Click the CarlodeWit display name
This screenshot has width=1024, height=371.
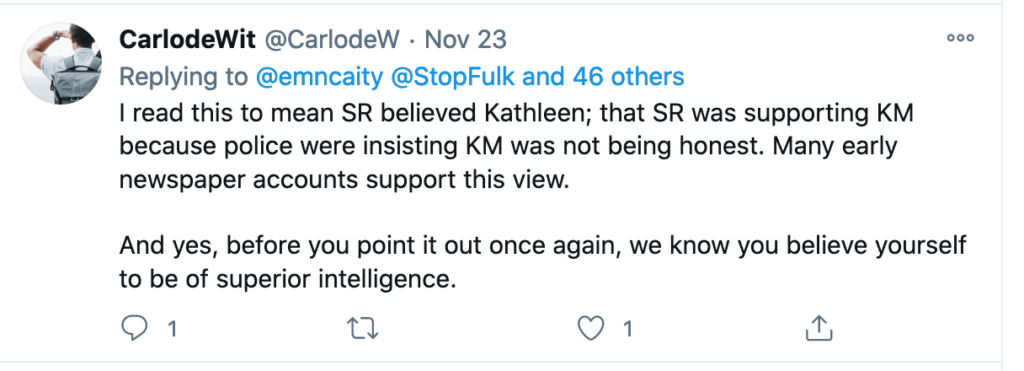tap(187, 40)
